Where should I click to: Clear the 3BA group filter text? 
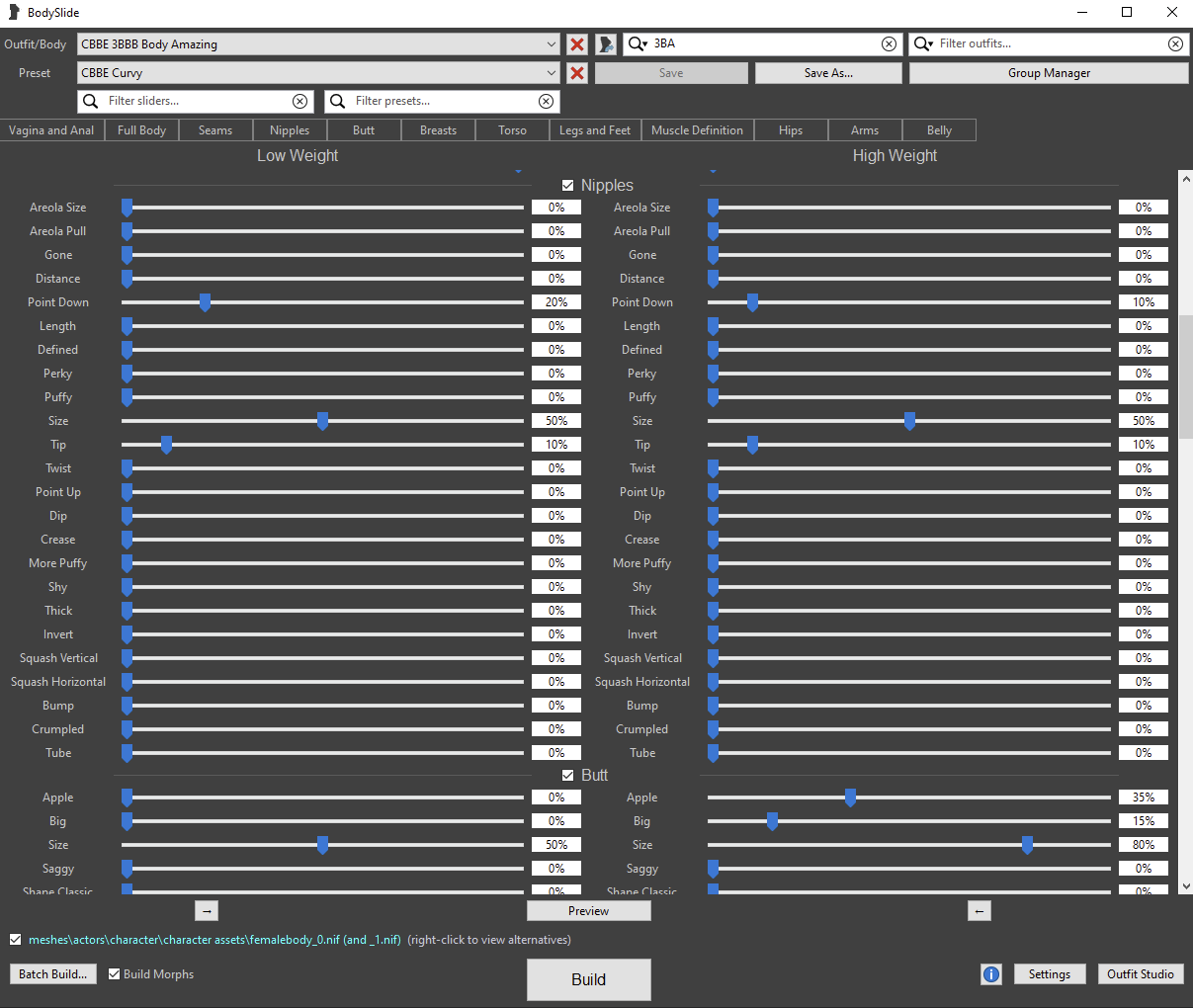coord(889,43)
